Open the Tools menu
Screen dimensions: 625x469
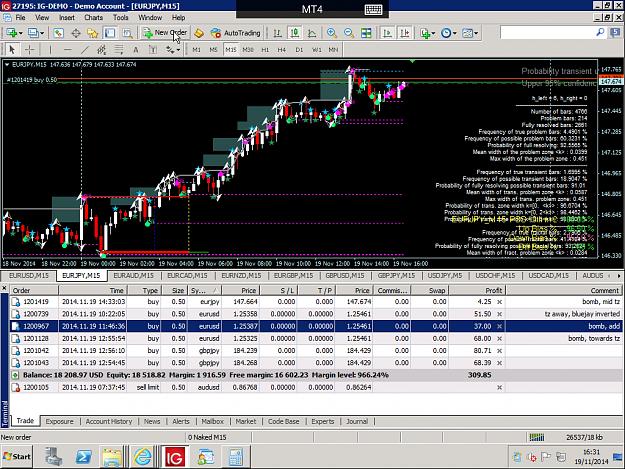coord(120,18)
